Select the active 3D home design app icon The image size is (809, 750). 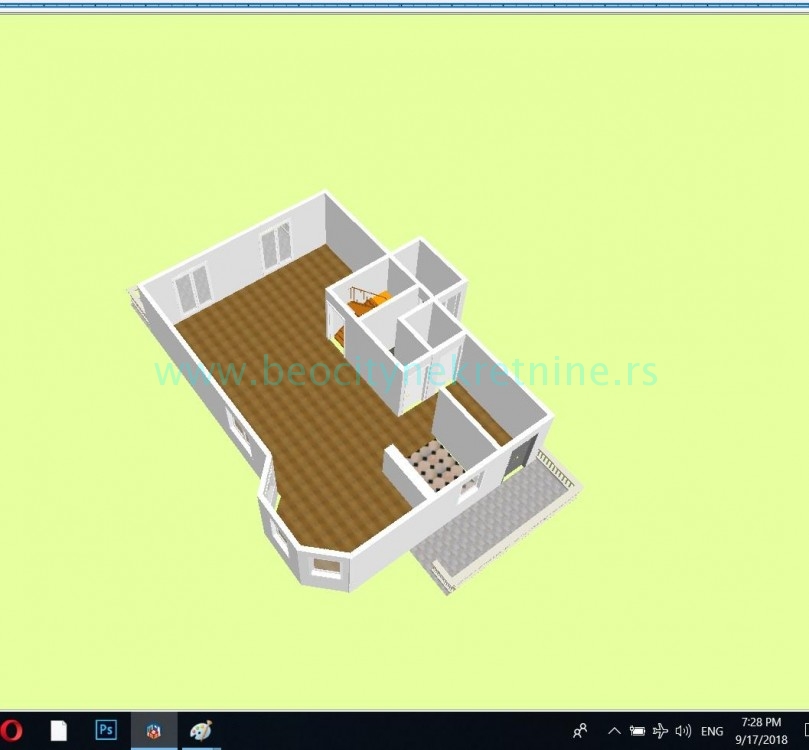(152, 731)
